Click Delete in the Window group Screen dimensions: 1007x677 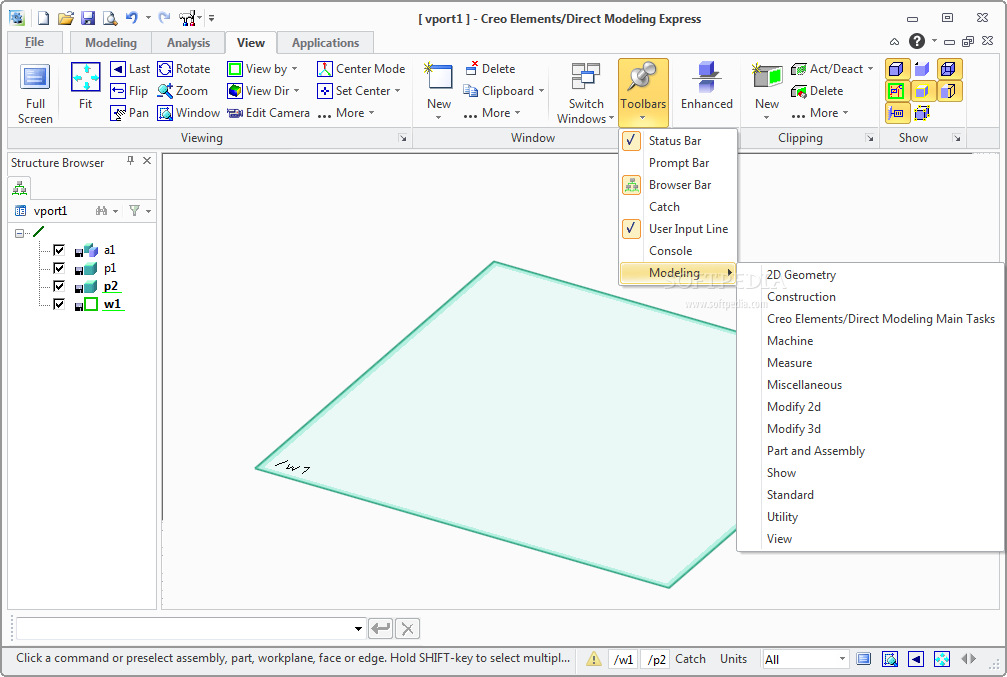click(x=490, y=69)
